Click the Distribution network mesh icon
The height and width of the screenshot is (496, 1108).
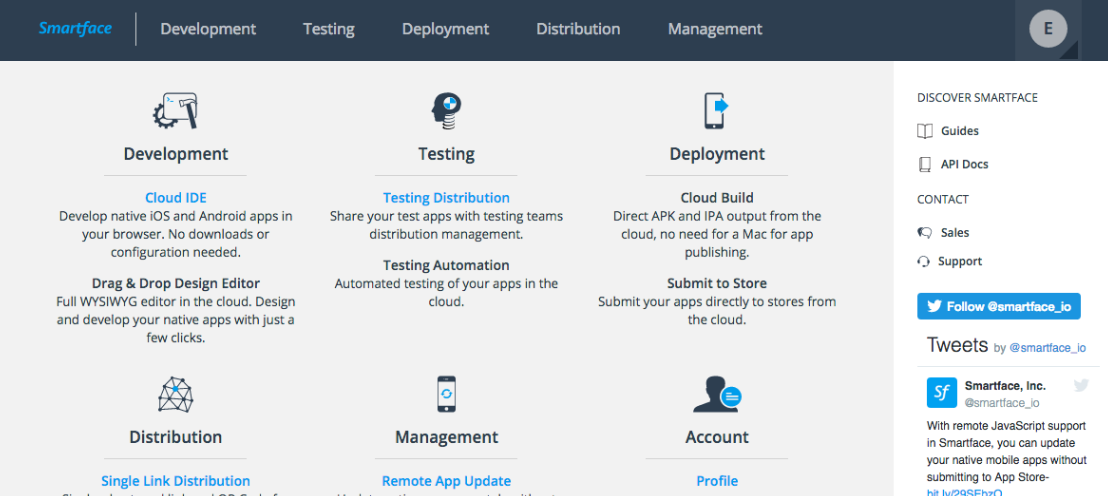point(175,394)
